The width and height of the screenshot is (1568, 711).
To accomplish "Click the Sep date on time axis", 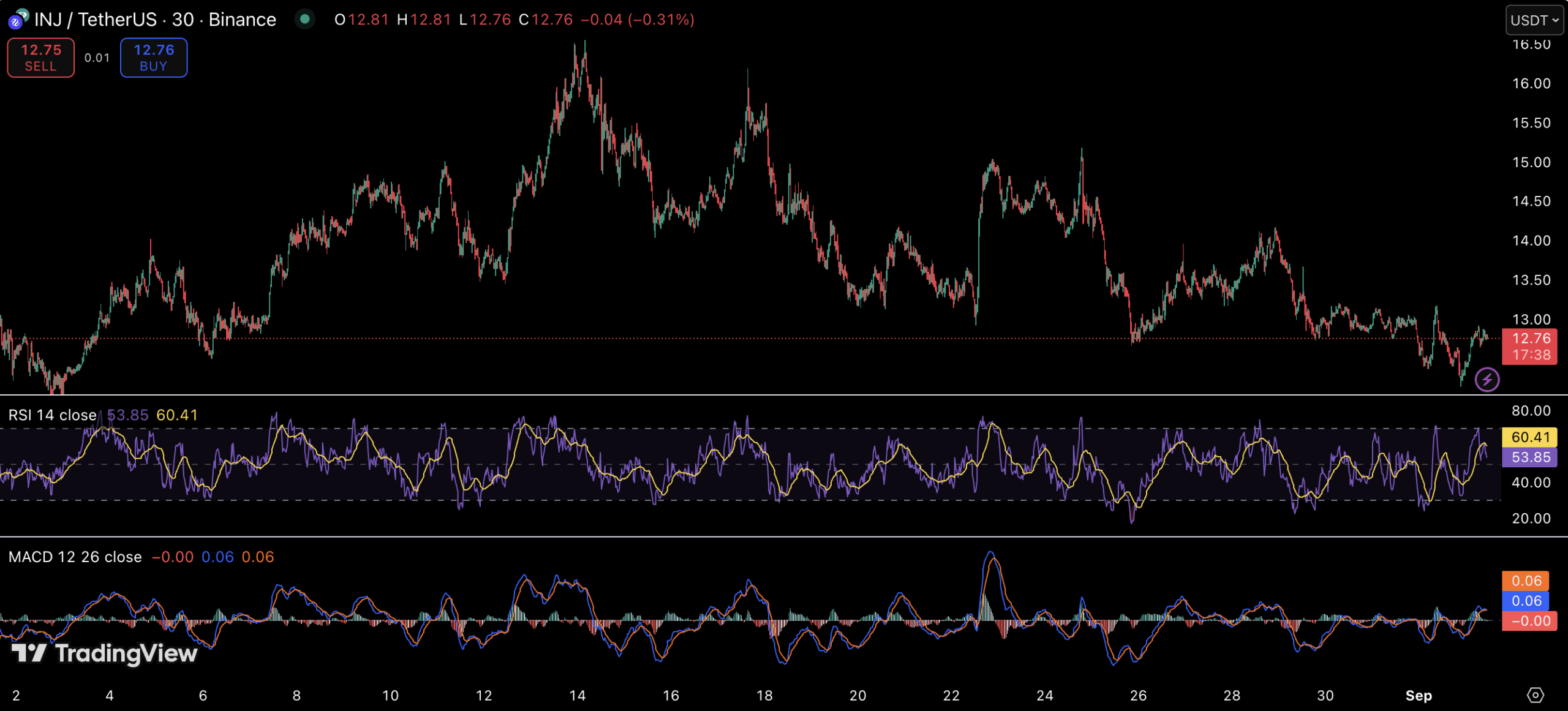I will point(1419,696).
